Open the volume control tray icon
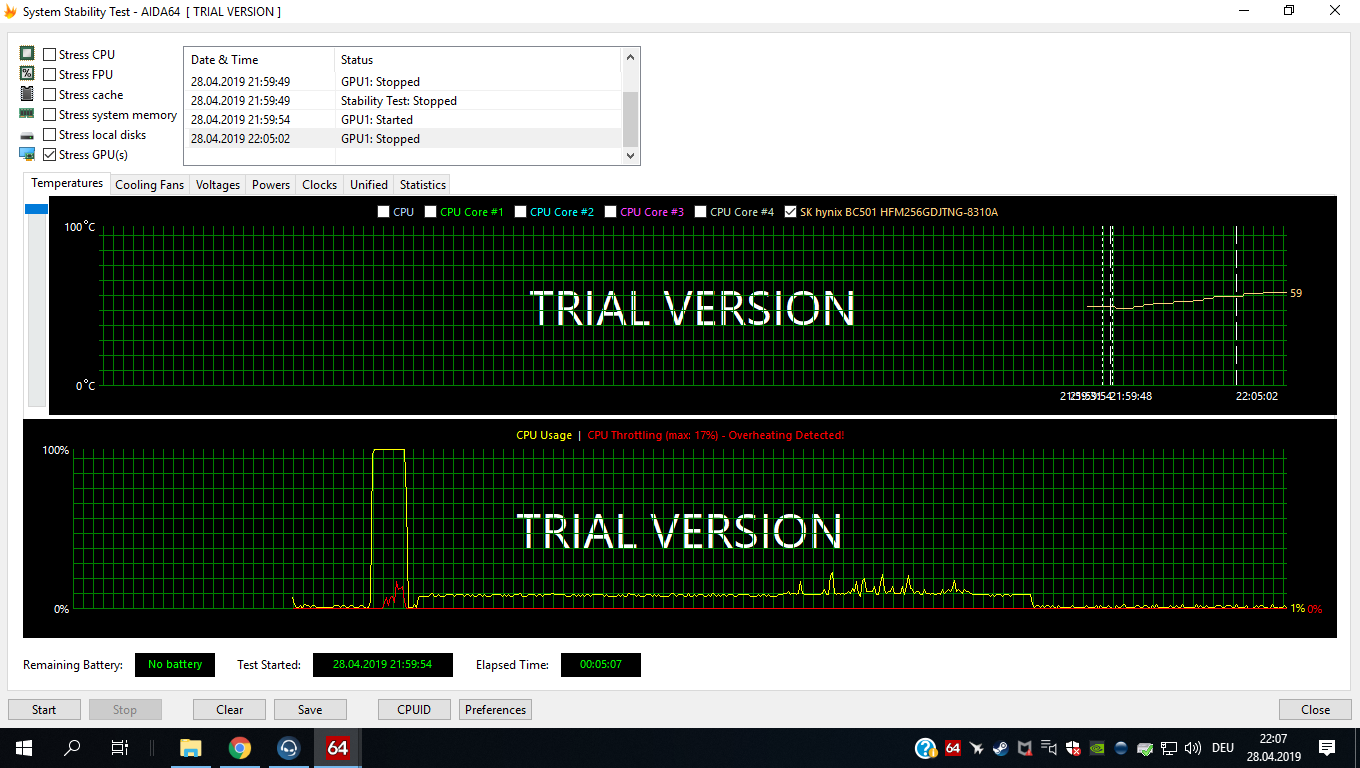Image resolution: width=1360 pixels, height=768 pixels. (x=1193, y=747)
